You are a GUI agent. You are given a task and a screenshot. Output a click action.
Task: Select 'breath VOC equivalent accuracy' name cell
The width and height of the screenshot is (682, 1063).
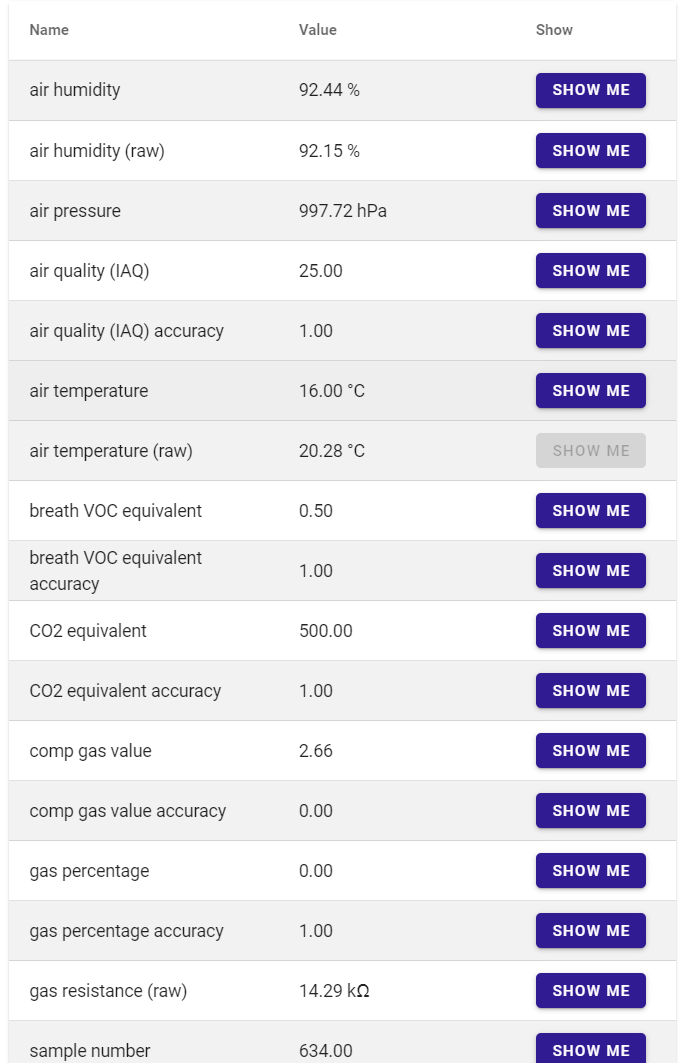click(116, 571)
